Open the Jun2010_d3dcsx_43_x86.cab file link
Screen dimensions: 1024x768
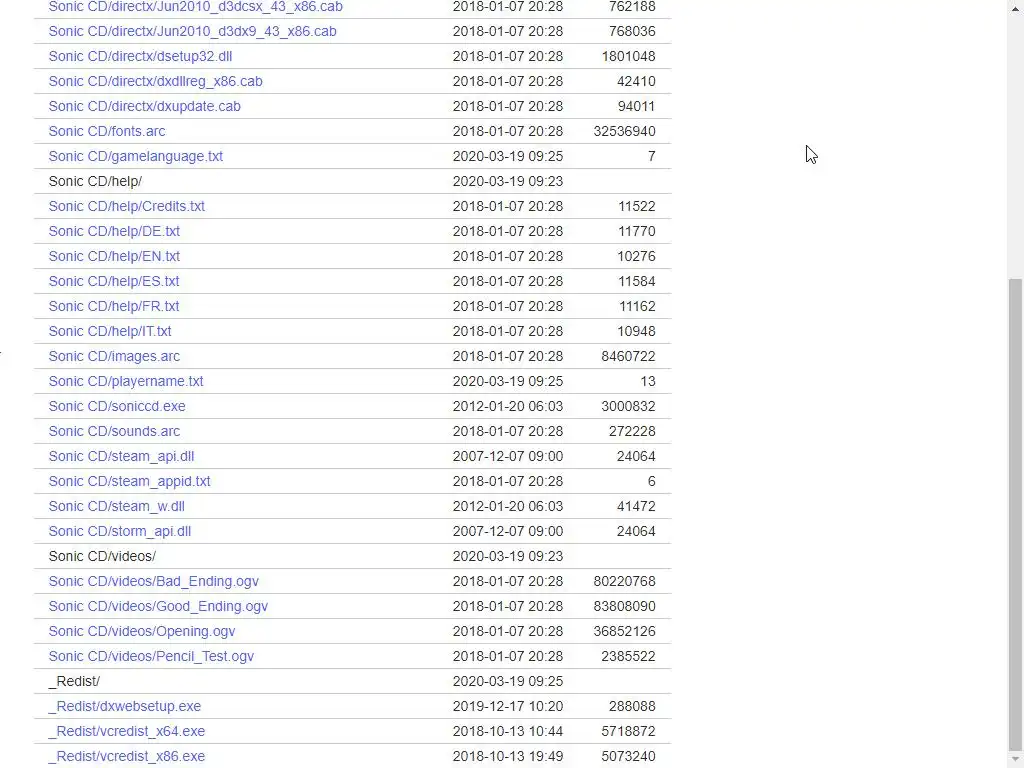(x=195, y=7)
